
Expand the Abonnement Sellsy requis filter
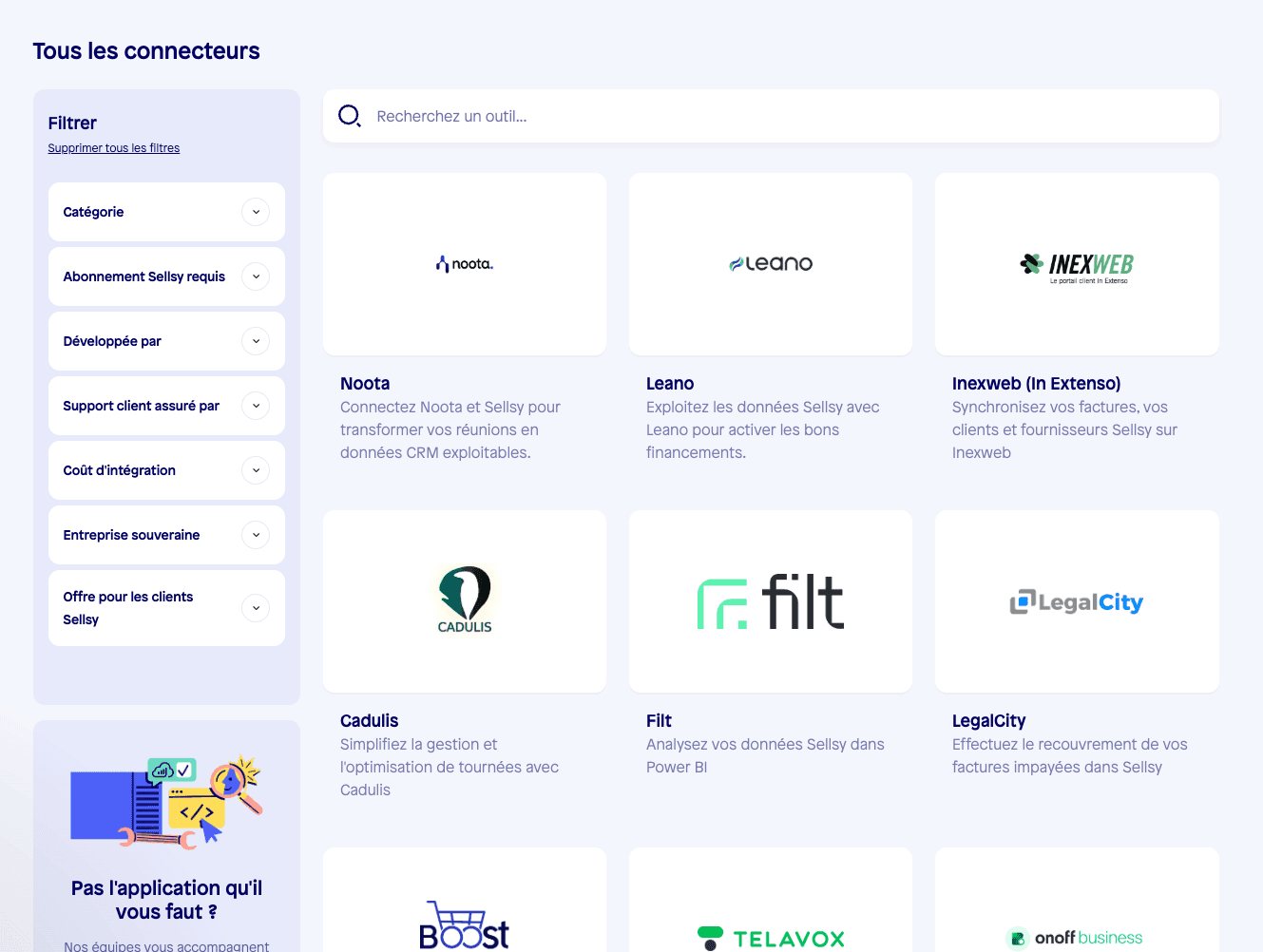[x=166, y=276]
